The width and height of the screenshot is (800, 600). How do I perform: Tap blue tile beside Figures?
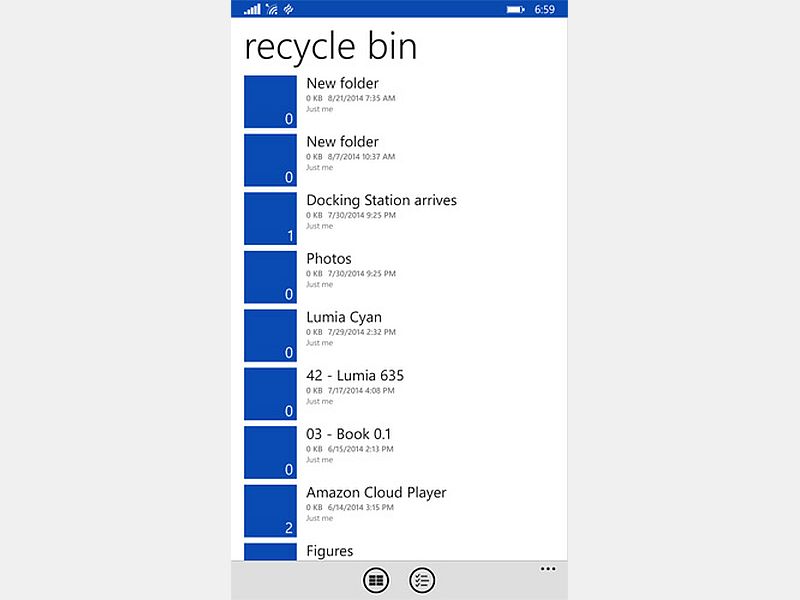(x=270, y=552)
